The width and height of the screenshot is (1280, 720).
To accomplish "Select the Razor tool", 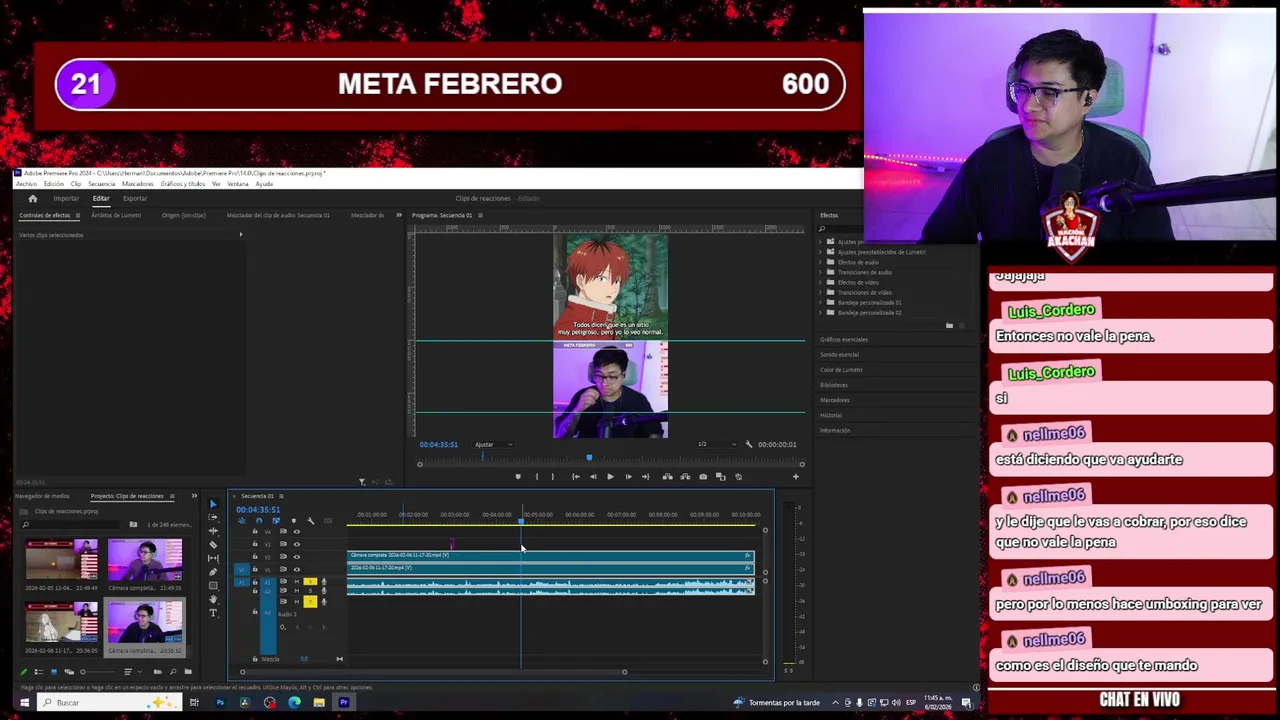I will pyautogui.click(x=213, y=544).
